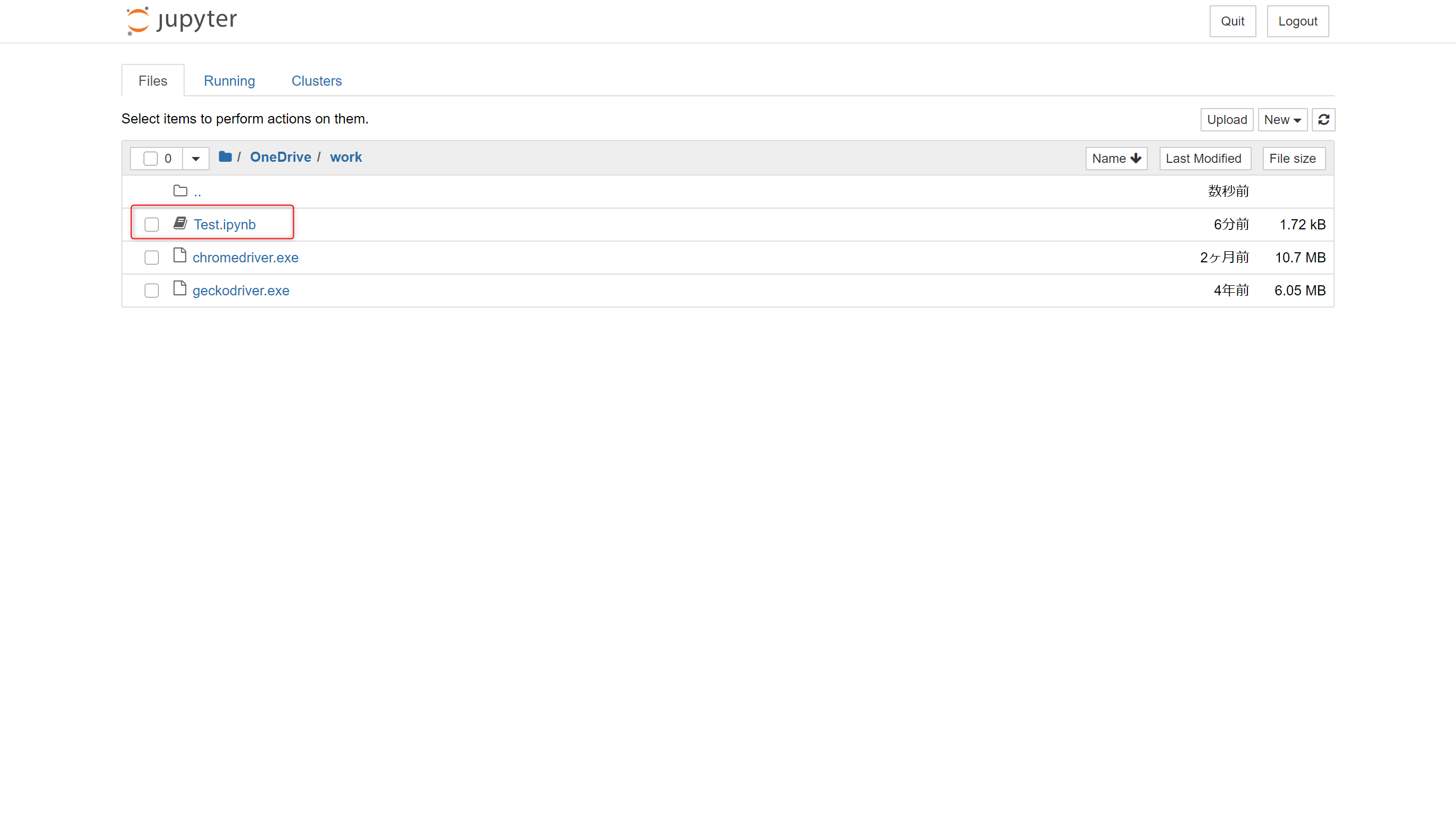Click the '数秒前' modified time
The width and height of the screenshot is (1456, 819).
[1228, 191]
